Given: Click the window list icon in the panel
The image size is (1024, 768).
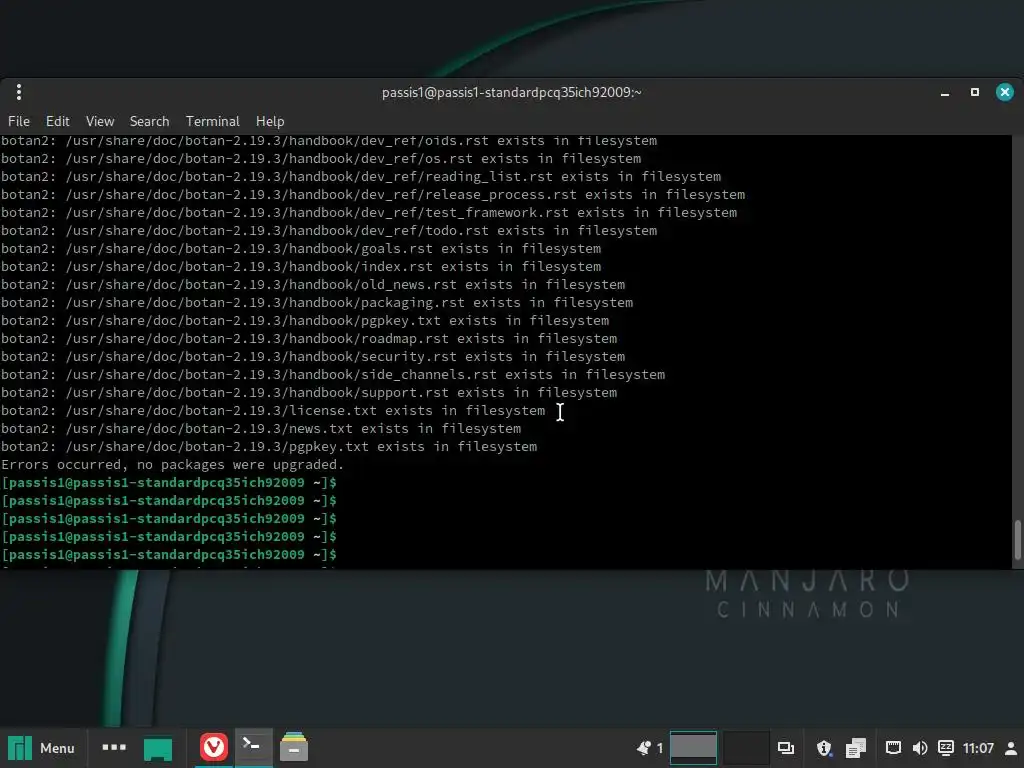Looking at the screenshot, I should coord(786,748).
